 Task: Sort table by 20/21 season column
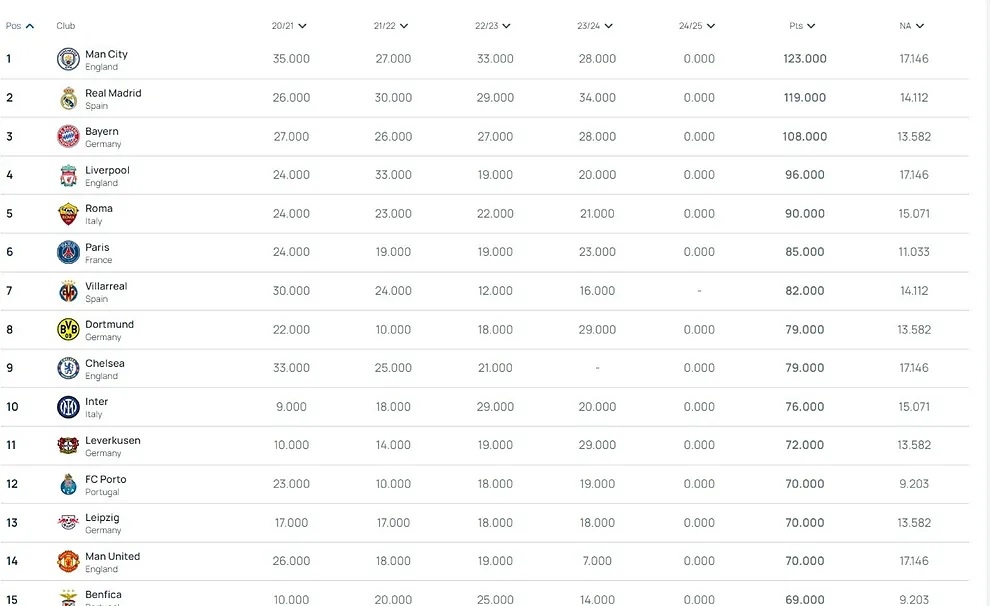289,26
